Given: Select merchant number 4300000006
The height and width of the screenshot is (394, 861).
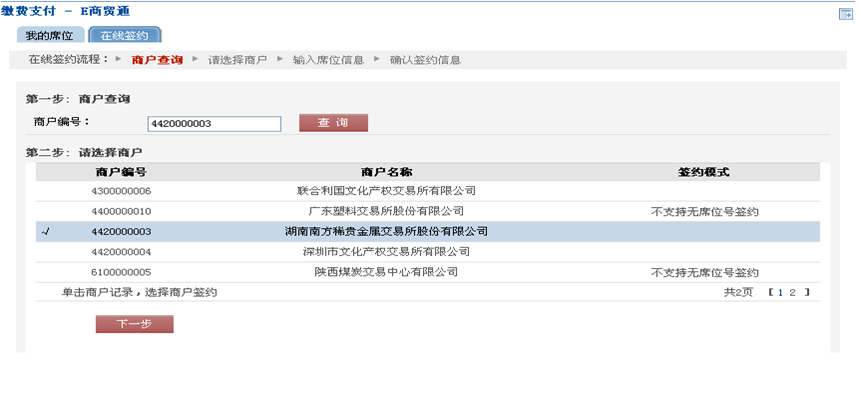Looking at the screenshot, I should [x=121, y=192].
